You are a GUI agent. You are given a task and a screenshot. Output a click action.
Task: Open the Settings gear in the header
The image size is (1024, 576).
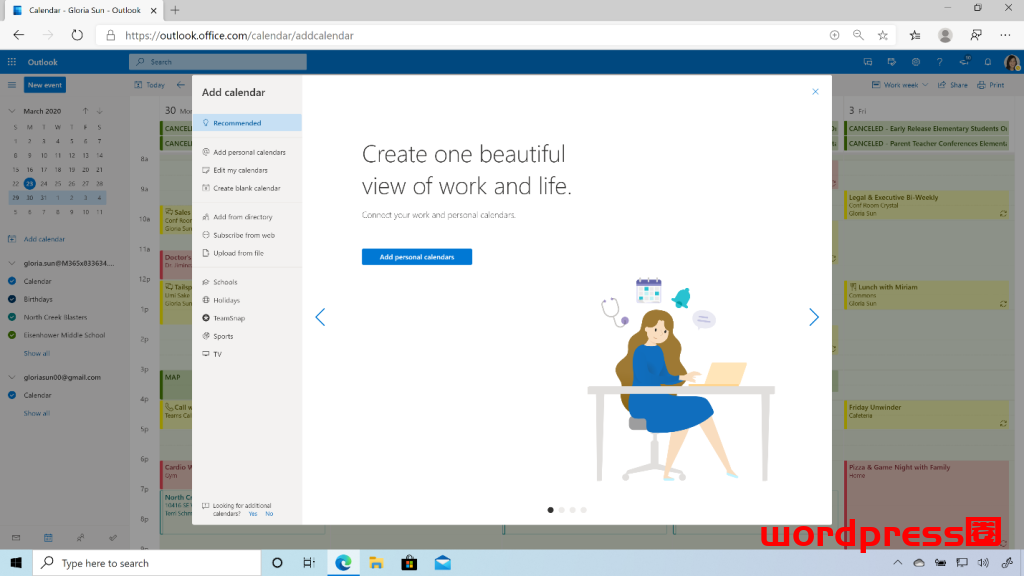(x=916, y=62)
